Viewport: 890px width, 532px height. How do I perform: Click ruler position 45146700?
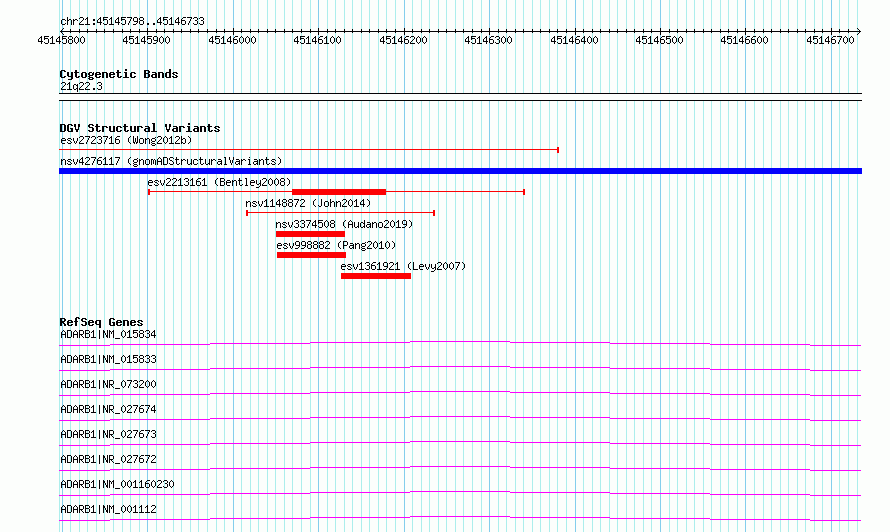tap(830, 40)
